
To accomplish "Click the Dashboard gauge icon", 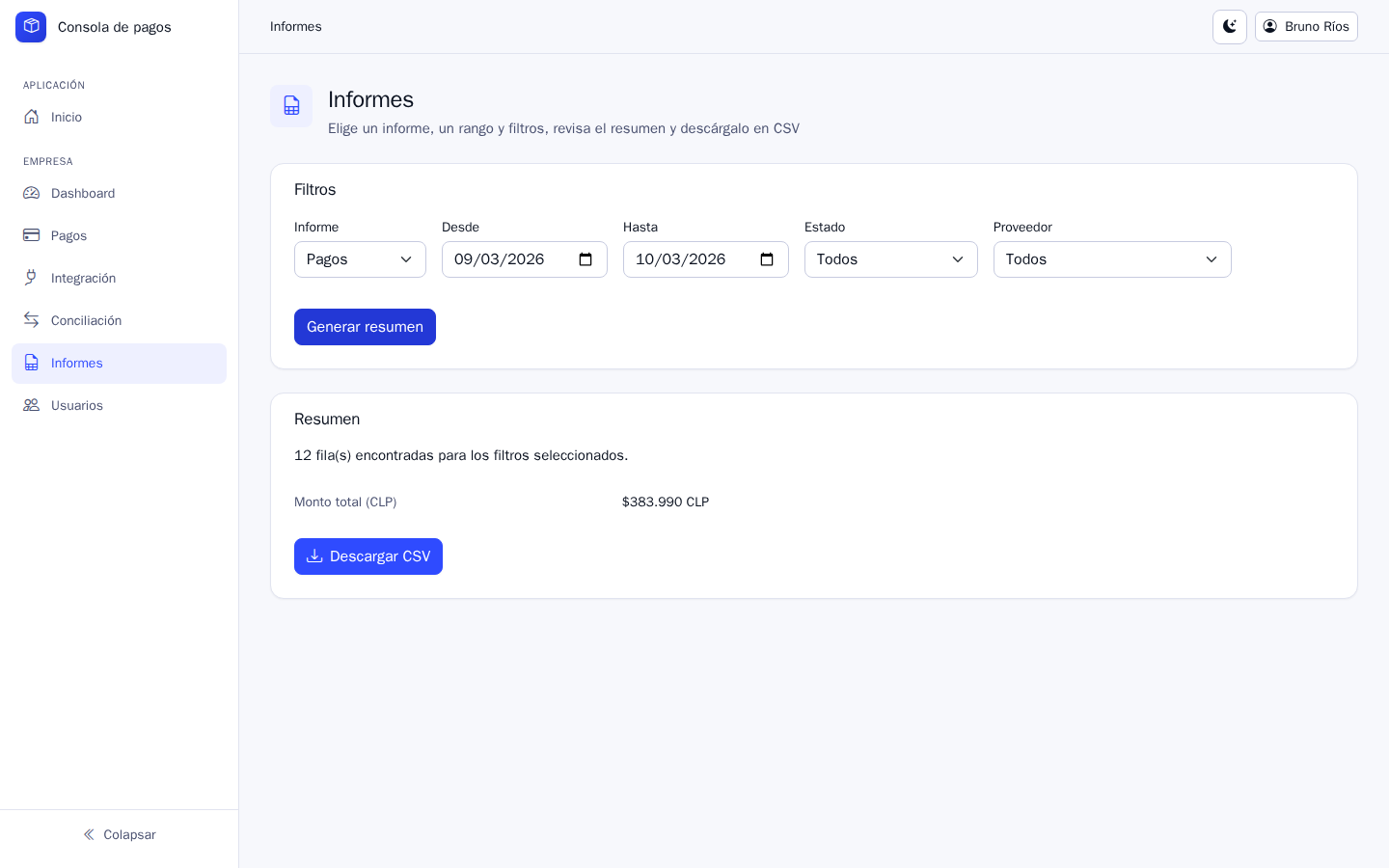I will click(x=32, y=193).
